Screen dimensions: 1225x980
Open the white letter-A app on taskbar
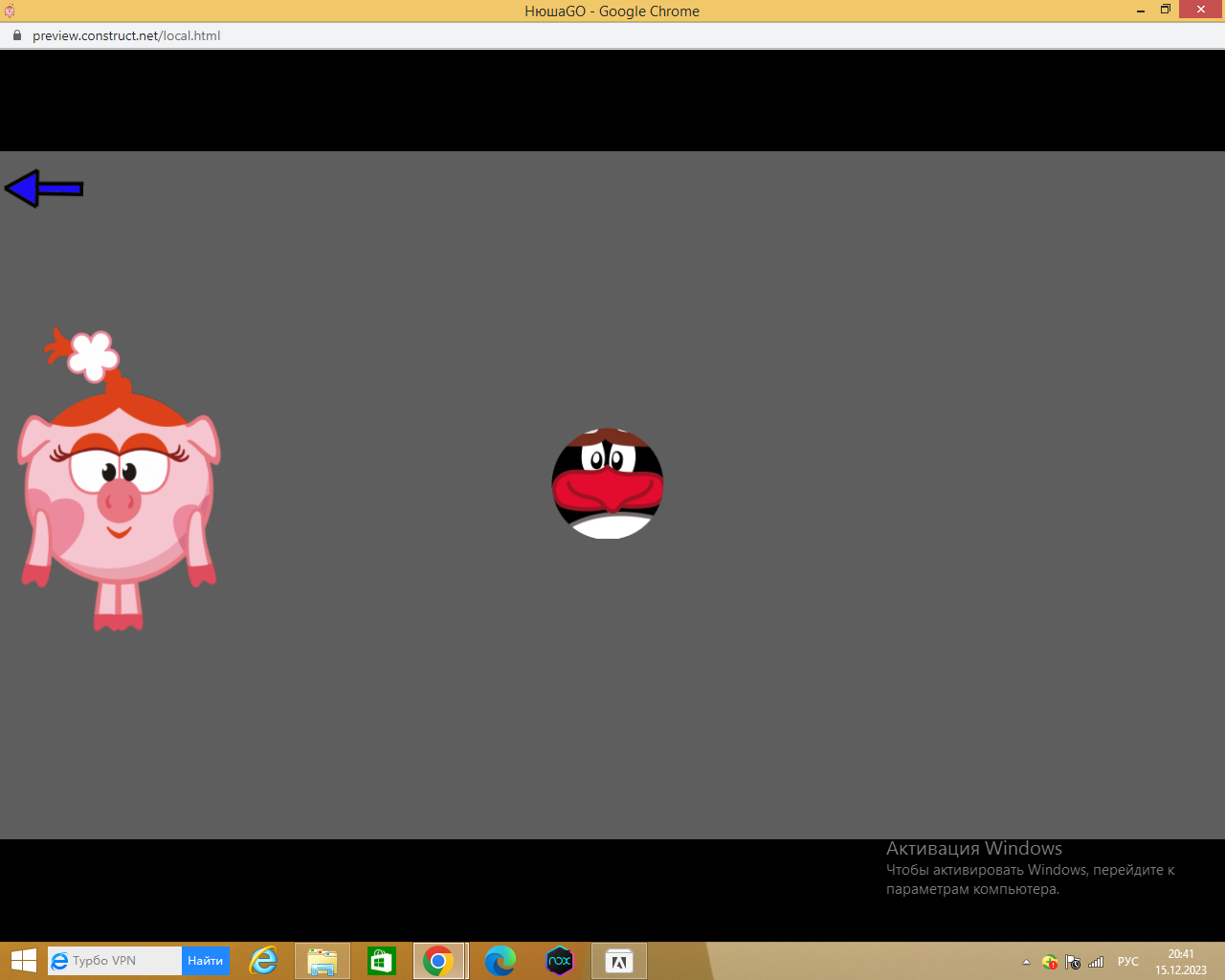pos(619,961)
